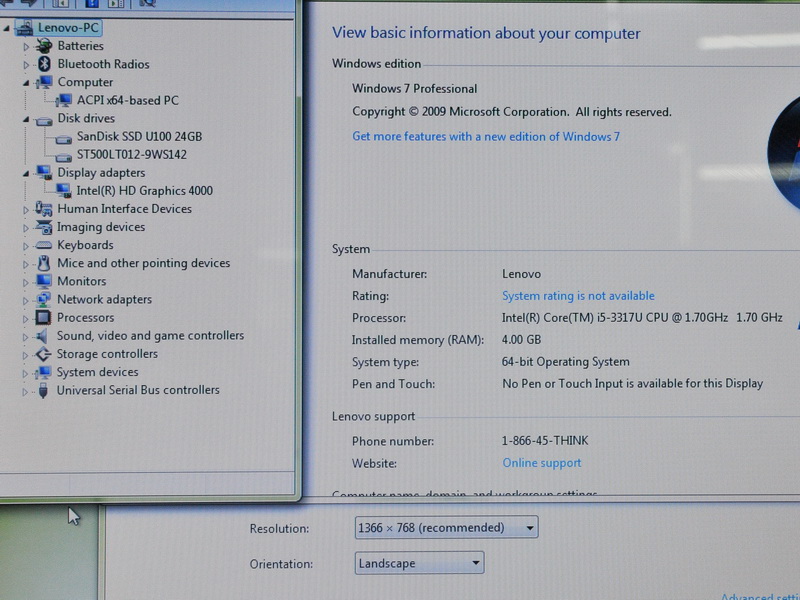Click the Computer category icon
This screenshot has height=600, width=800.
point(44,82)
